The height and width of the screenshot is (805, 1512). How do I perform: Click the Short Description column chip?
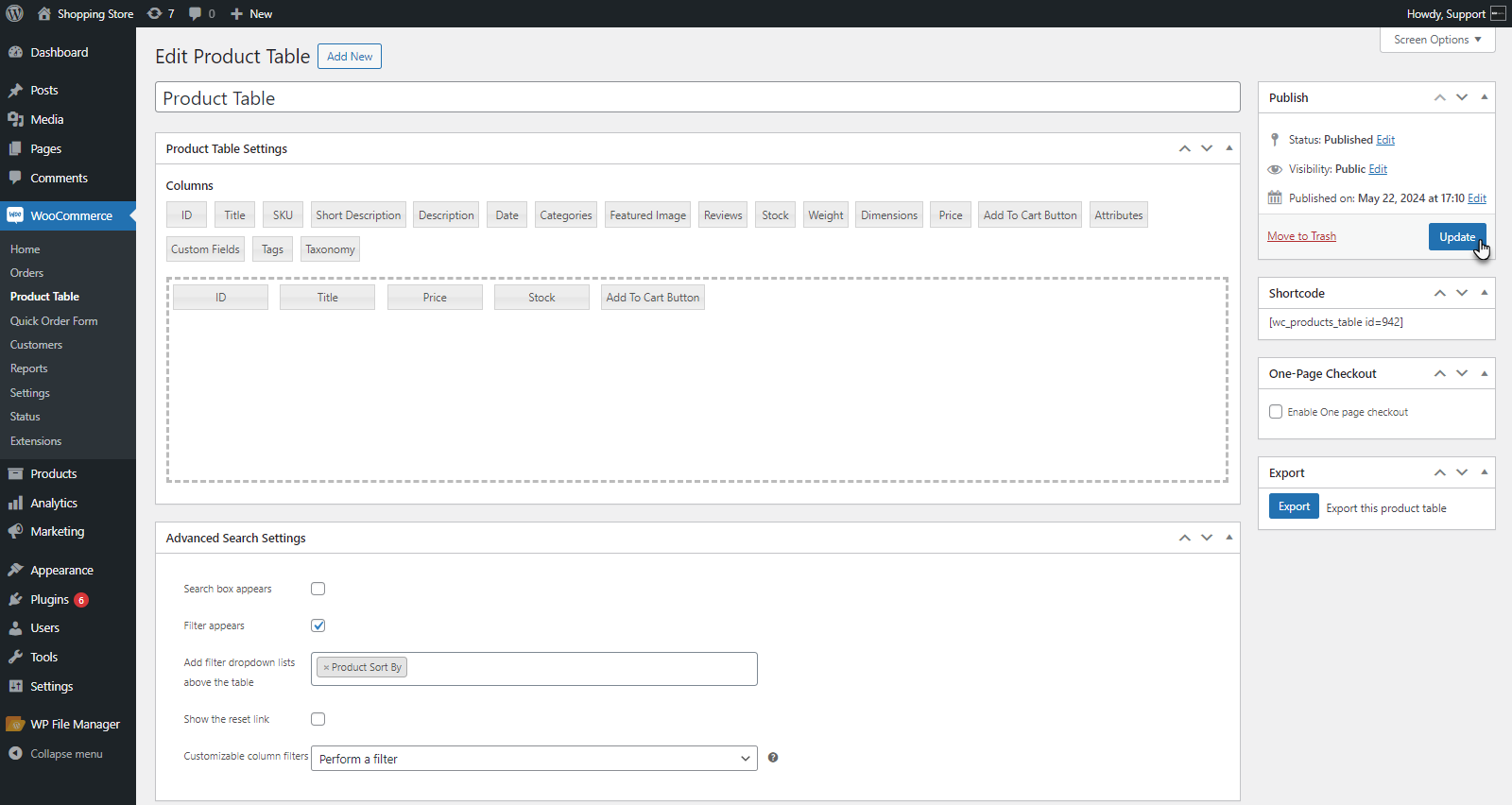pos(358,215)
